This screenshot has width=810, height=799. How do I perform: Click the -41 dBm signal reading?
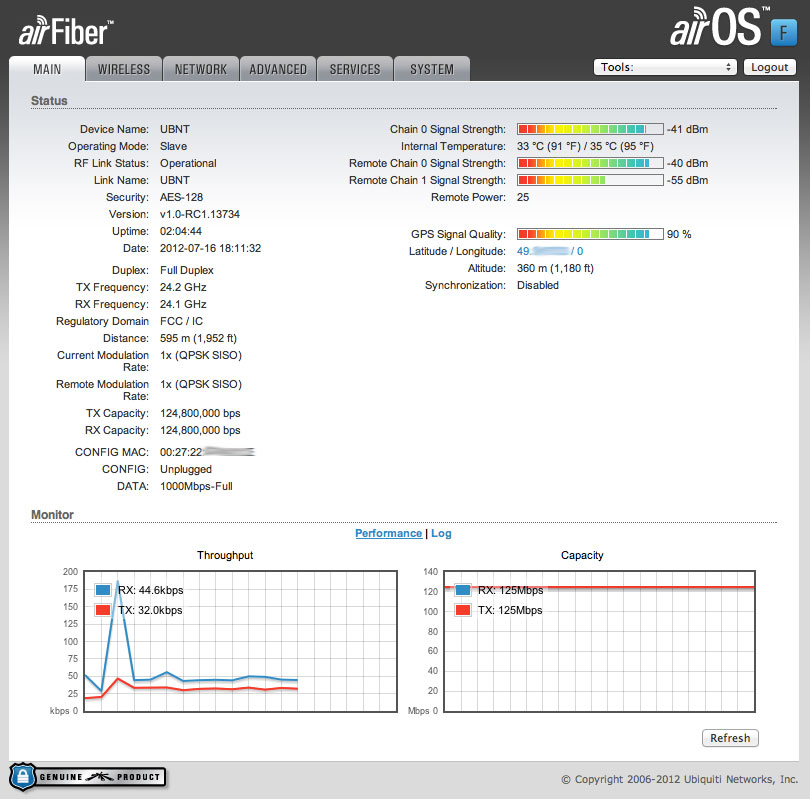[688, 129]
